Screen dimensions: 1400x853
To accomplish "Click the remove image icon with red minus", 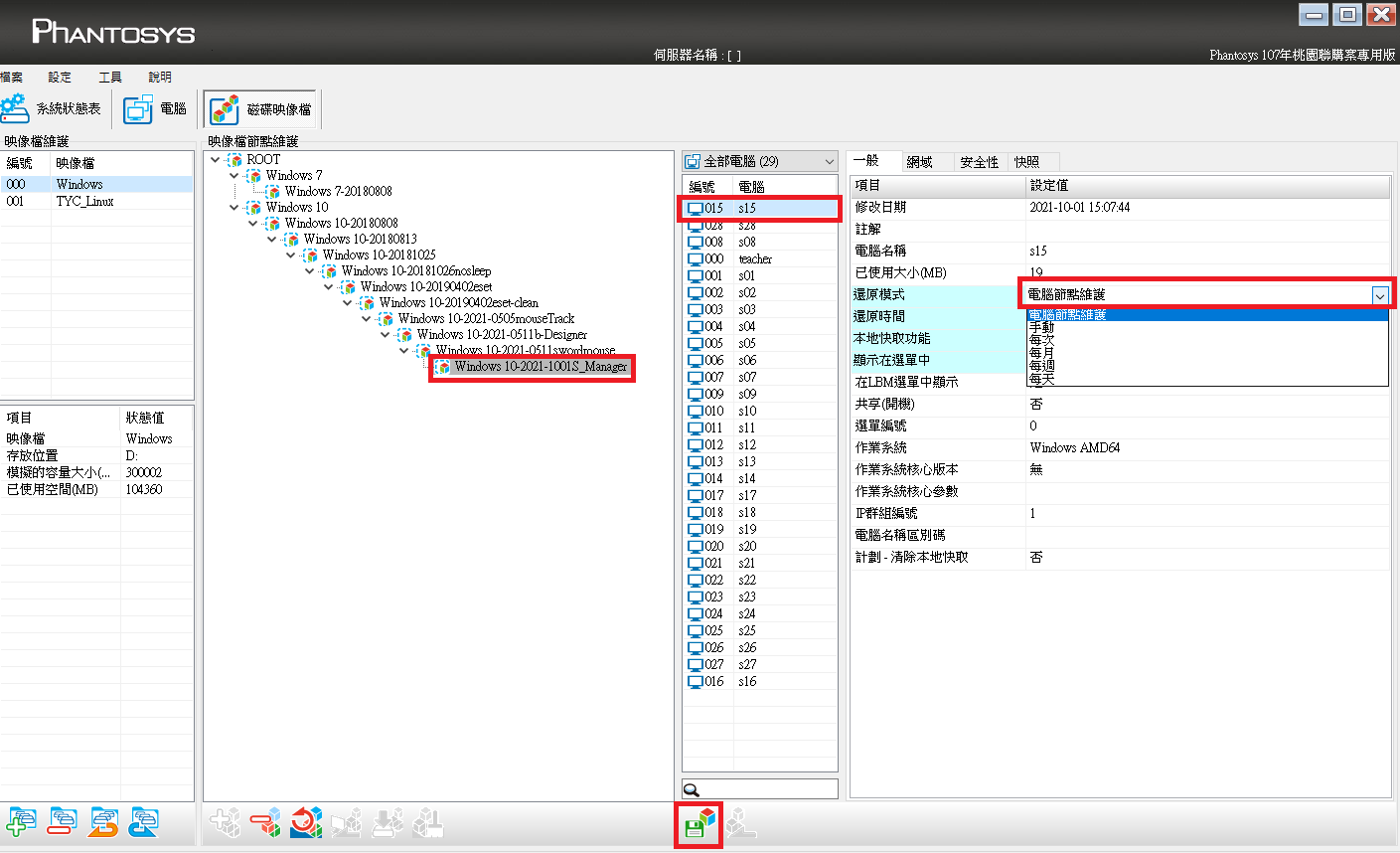I will 62,822.
